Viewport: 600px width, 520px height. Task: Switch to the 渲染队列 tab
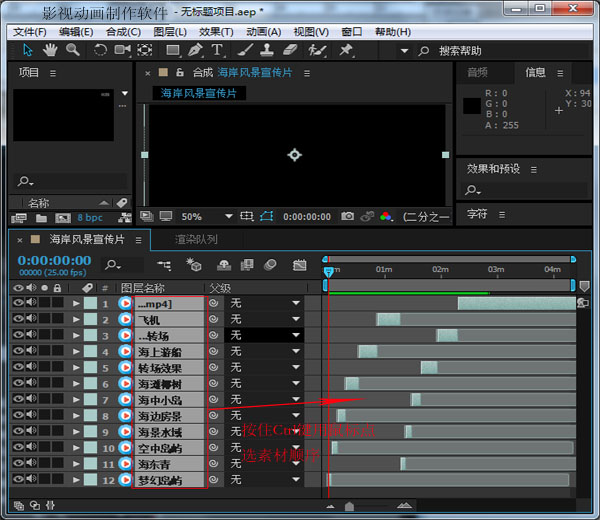(196, 240)
